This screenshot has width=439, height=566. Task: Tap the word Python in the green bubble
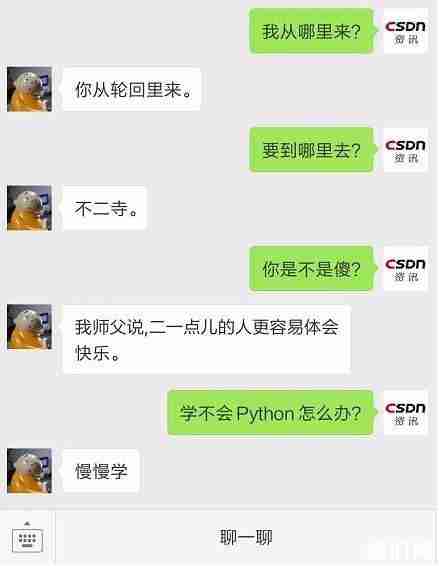[x=265, y=414]
